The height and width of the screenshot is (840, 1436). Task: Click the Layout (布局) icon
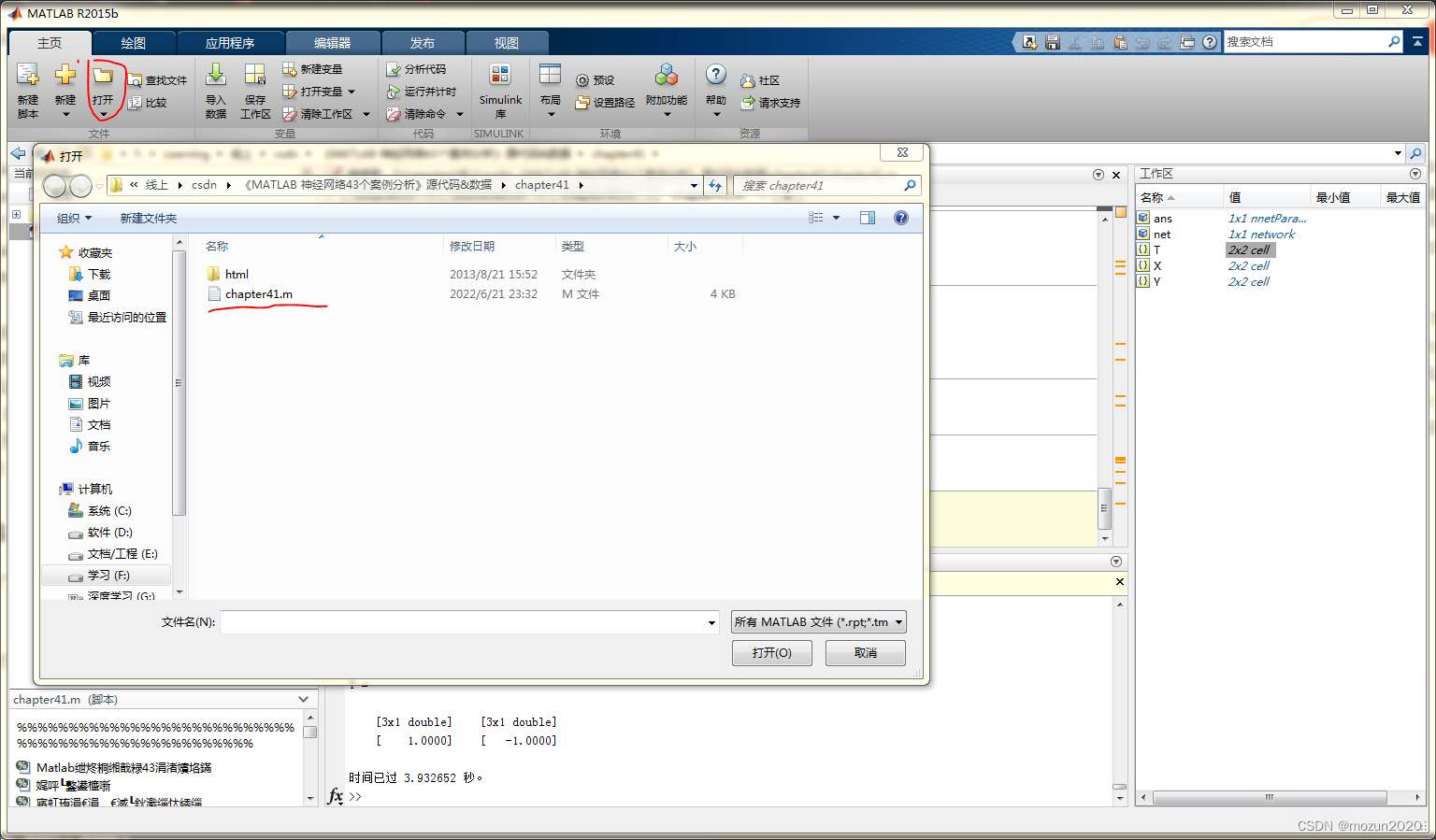point(551,76)
